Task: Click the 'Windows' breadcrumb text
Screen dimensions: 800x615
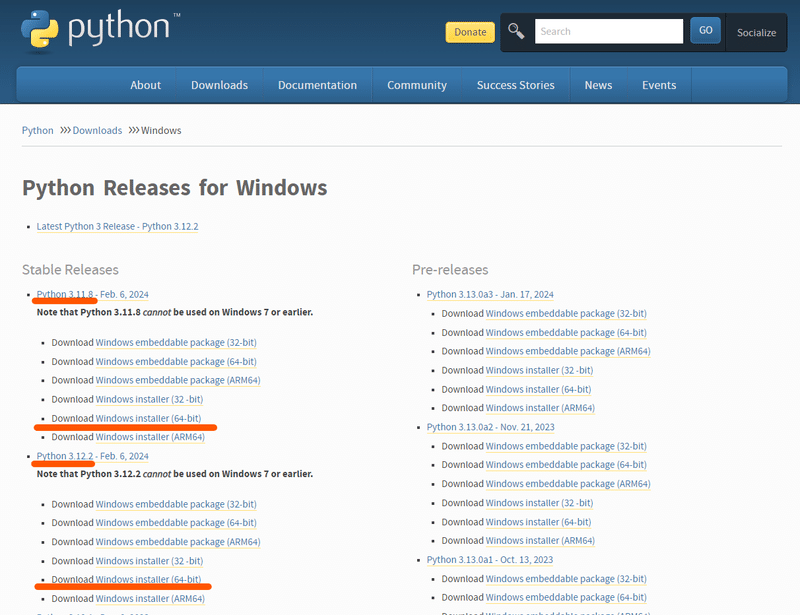Action: click(x=161, y=131)
